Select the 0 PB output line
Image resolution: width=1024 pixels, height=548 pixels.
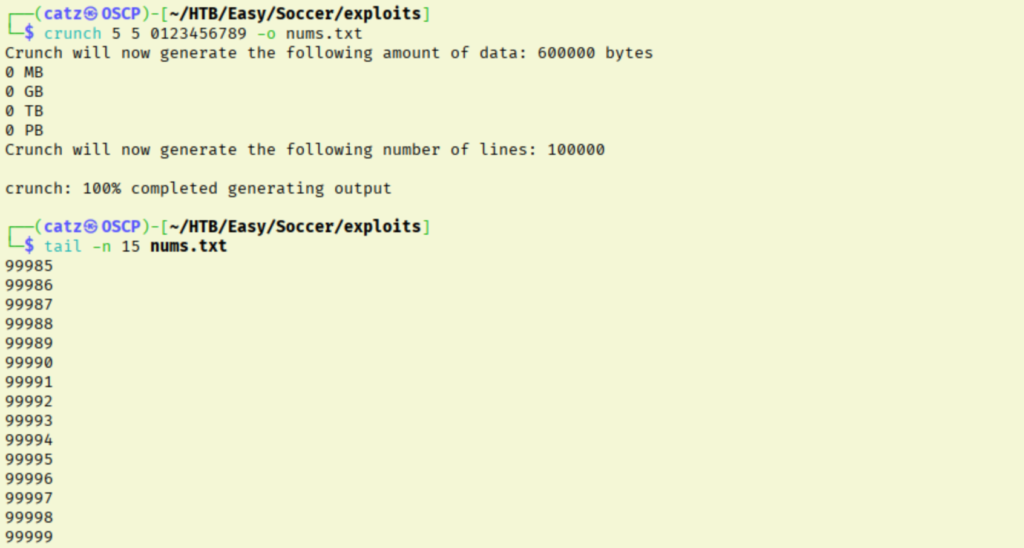coord(24,130)
